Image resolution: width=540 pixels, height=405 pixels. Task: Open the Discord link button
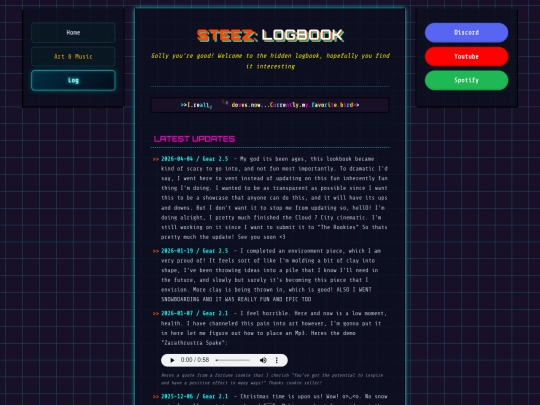coord(466,33)
